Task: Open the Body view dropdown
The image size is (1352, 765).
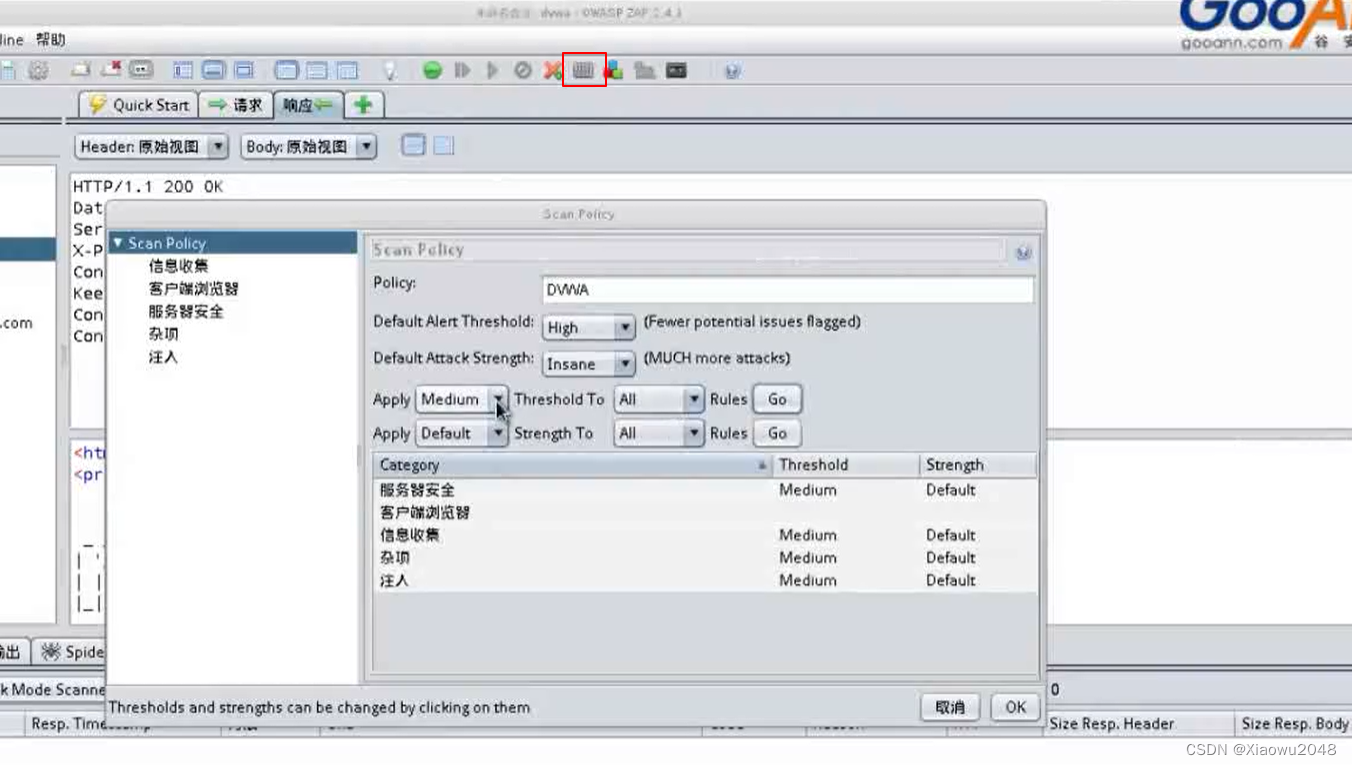Action: 309,147
